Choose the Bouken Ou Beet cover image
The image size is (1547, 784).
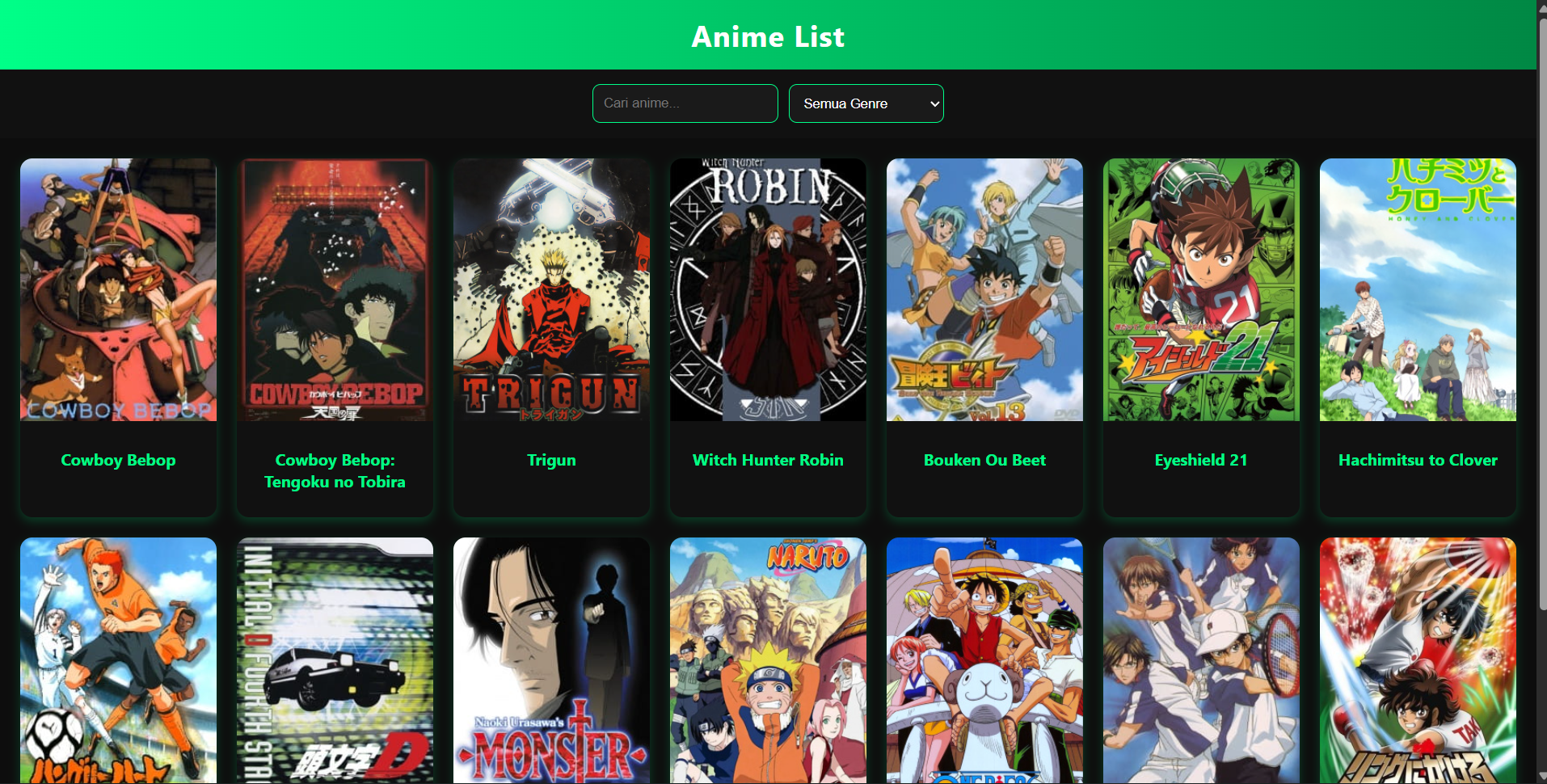tap(984, 289)
